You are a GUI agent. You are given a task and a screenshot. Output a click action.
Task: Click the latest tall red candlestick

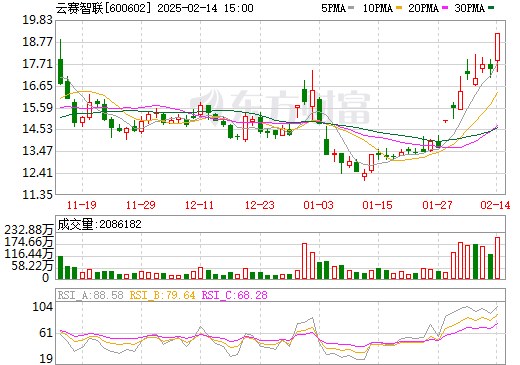497,47
